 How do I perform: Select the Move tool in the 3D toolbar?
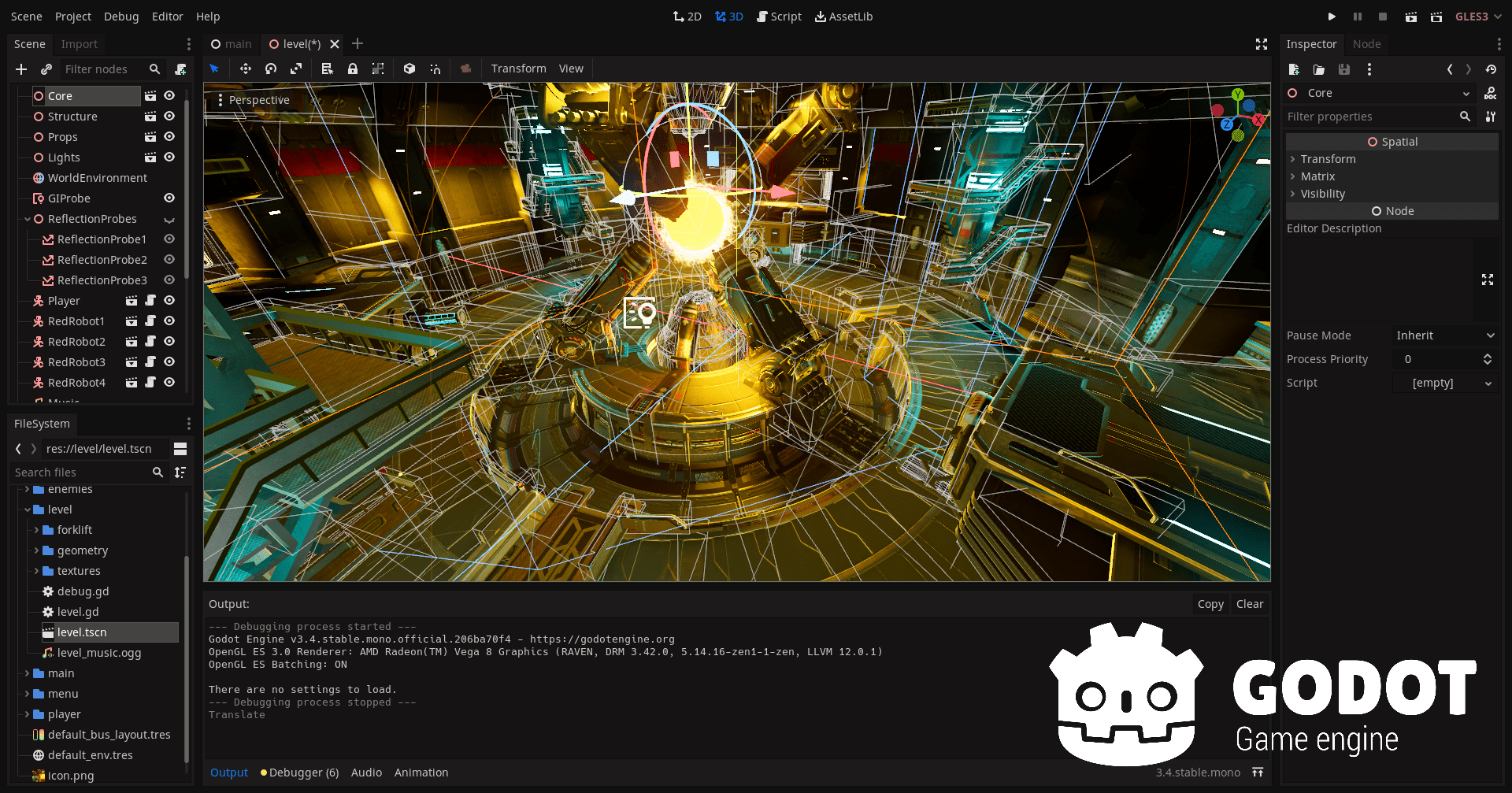point(245,69)
